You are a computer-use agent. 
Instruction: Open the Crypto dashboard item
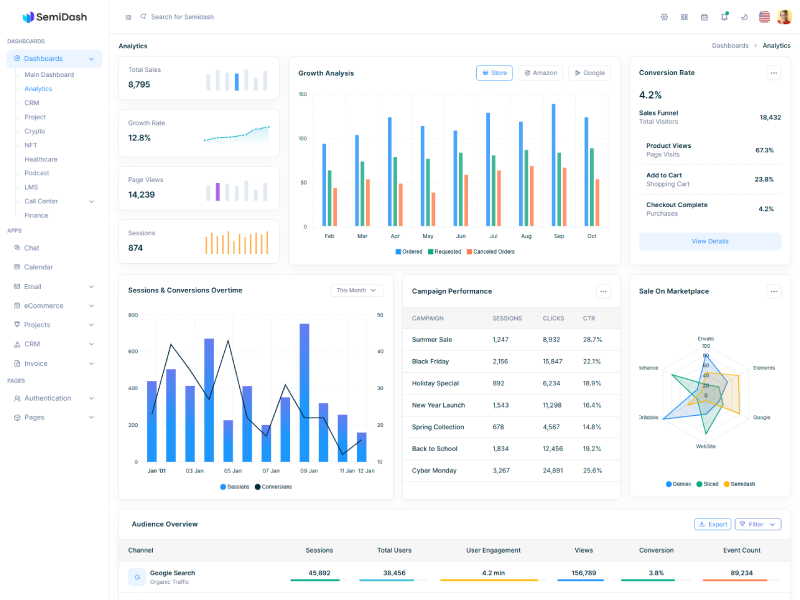pyautogui.click(x=35, y=131)
